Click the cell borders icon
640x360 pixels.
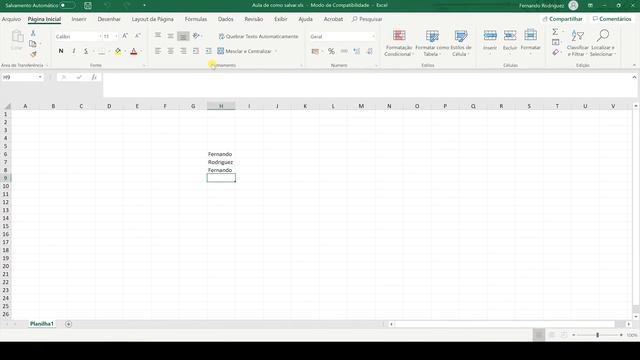point(101,51)
